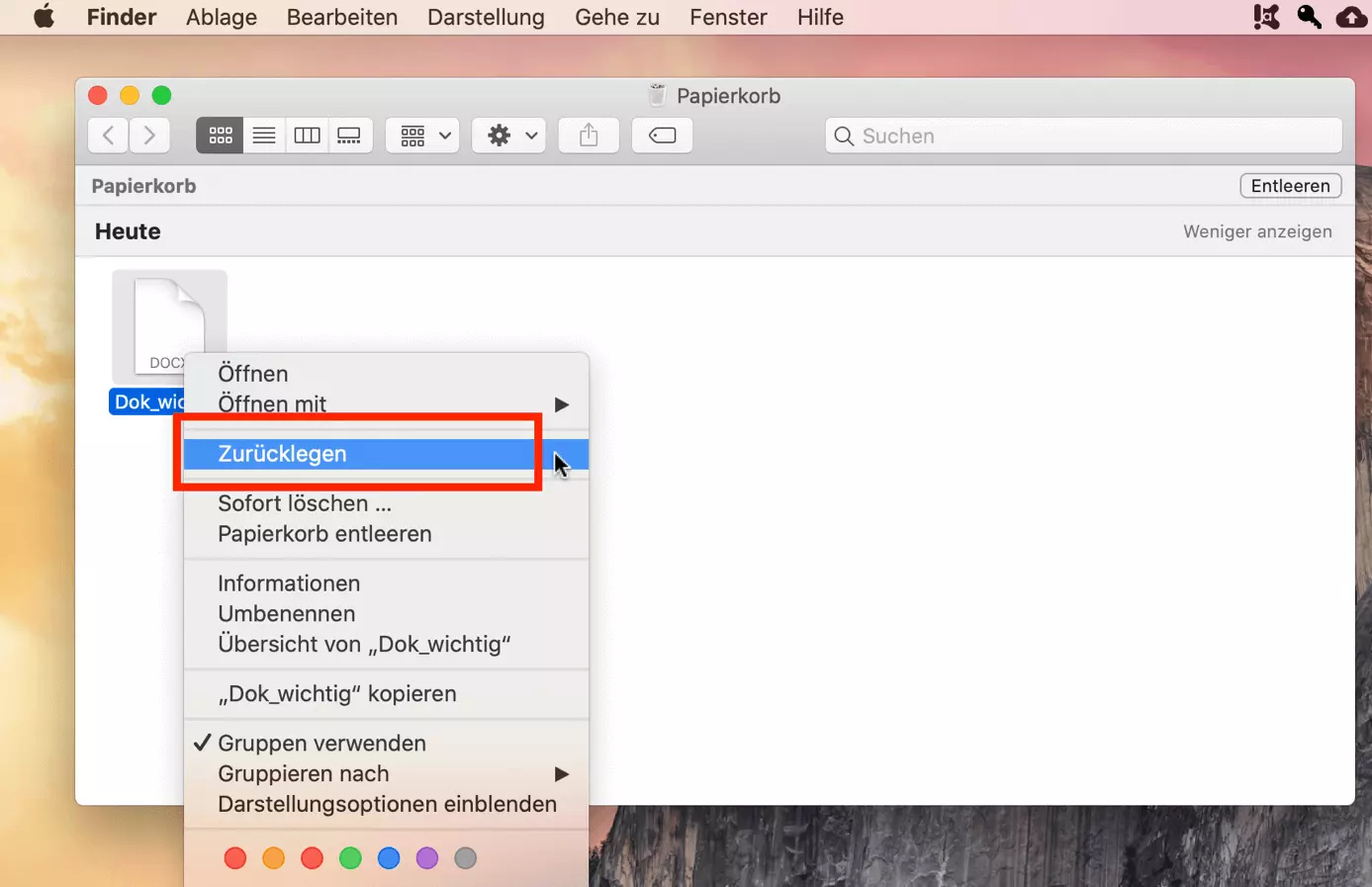Screen dimensions: 1372x887
Task: Click the Dok_wic file name label
Action: point(147,401)
